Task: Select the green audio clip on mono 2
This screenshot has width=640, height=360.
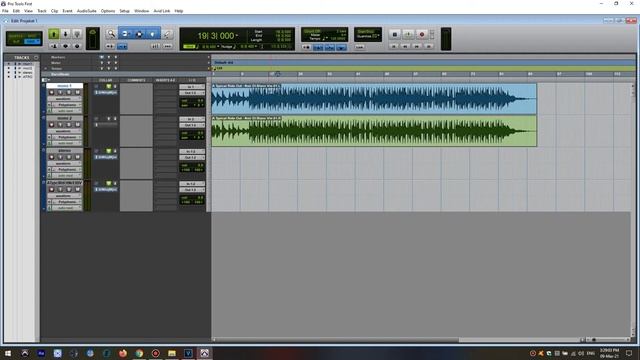Action: (x=374, y=131)
